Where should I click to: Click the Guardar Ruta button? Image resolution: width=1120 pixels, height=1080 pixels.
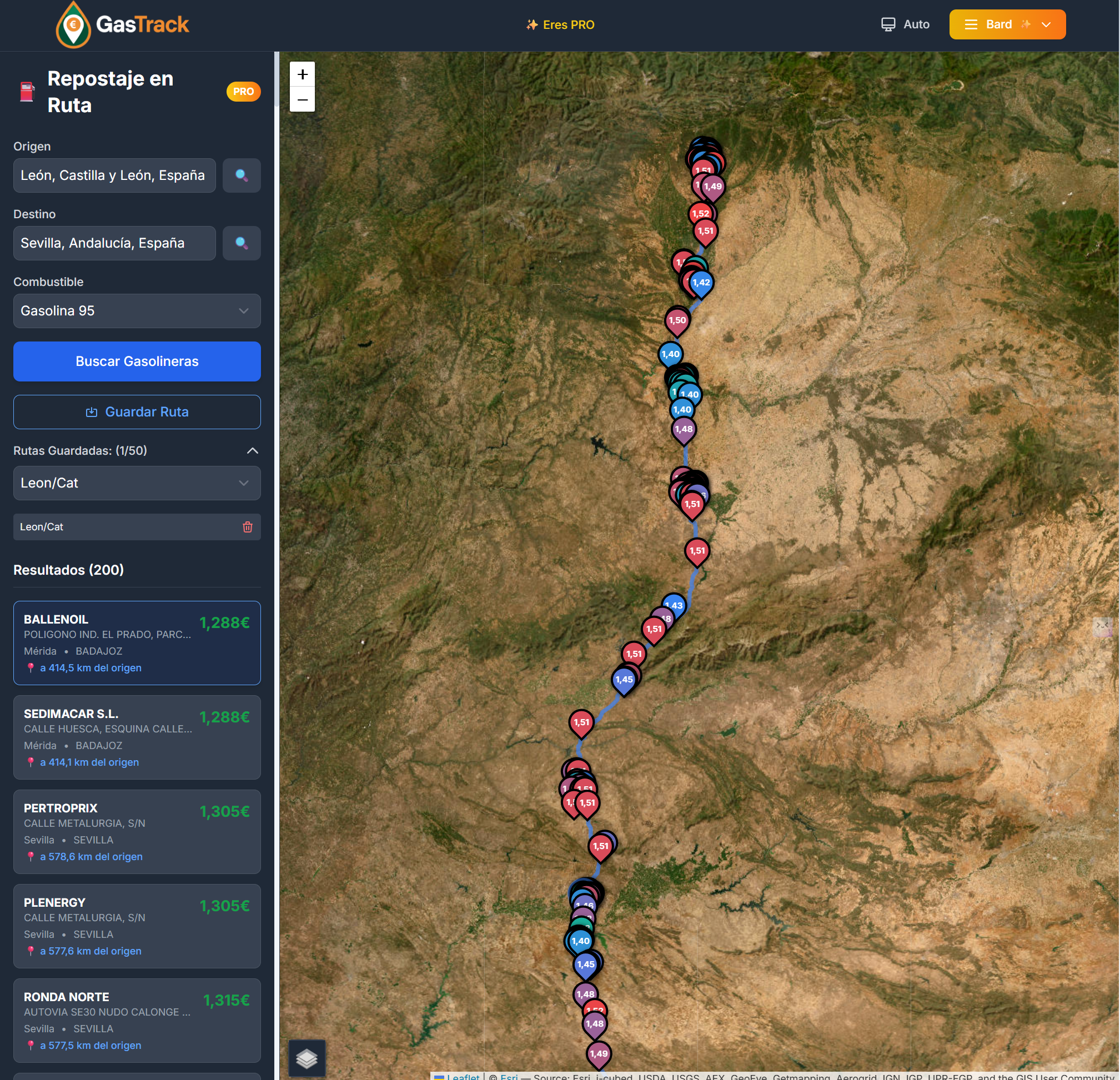(x=137, y=412)
